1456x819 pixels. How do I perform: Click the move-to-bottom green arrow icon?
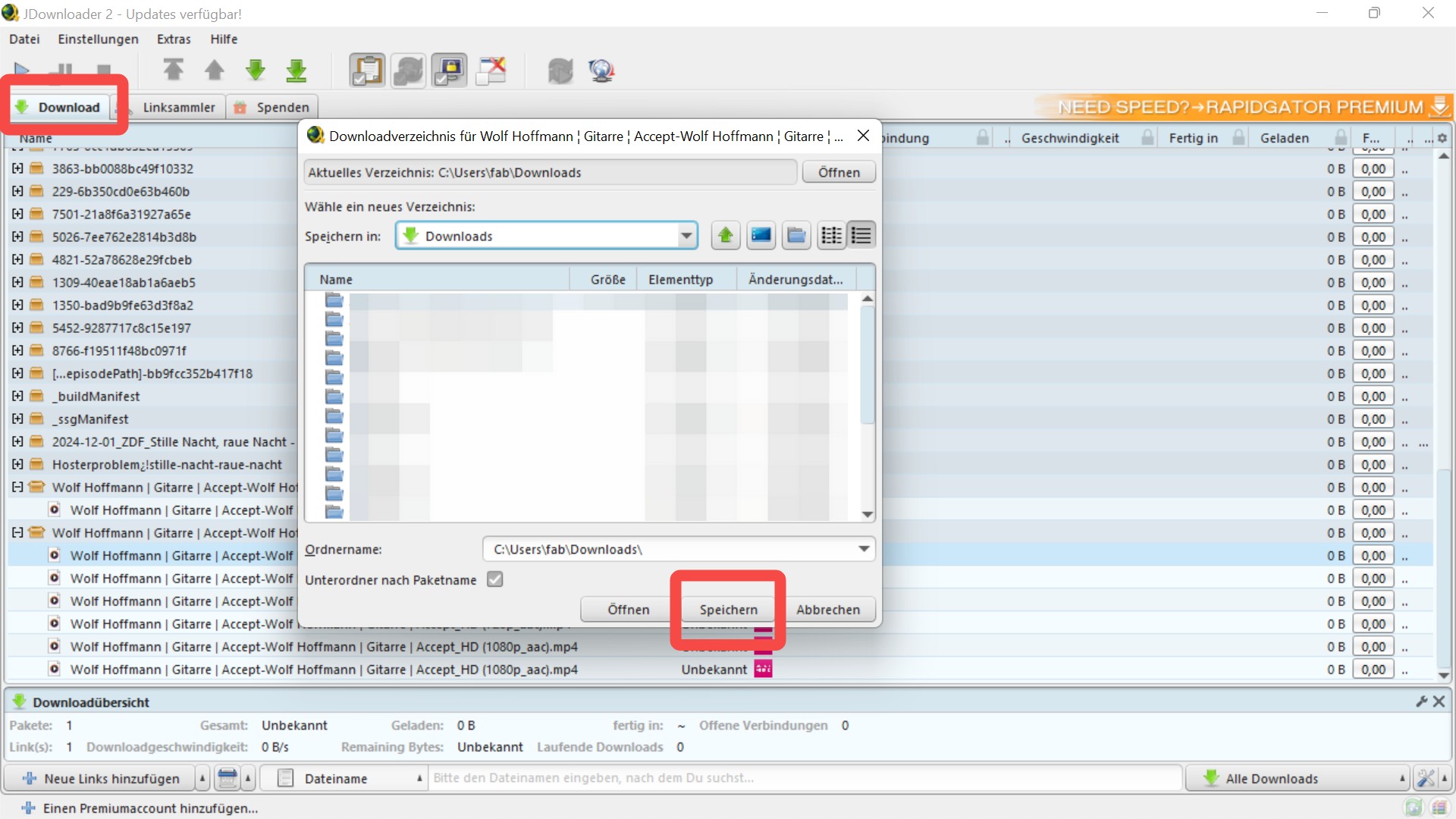pos(297,71)
